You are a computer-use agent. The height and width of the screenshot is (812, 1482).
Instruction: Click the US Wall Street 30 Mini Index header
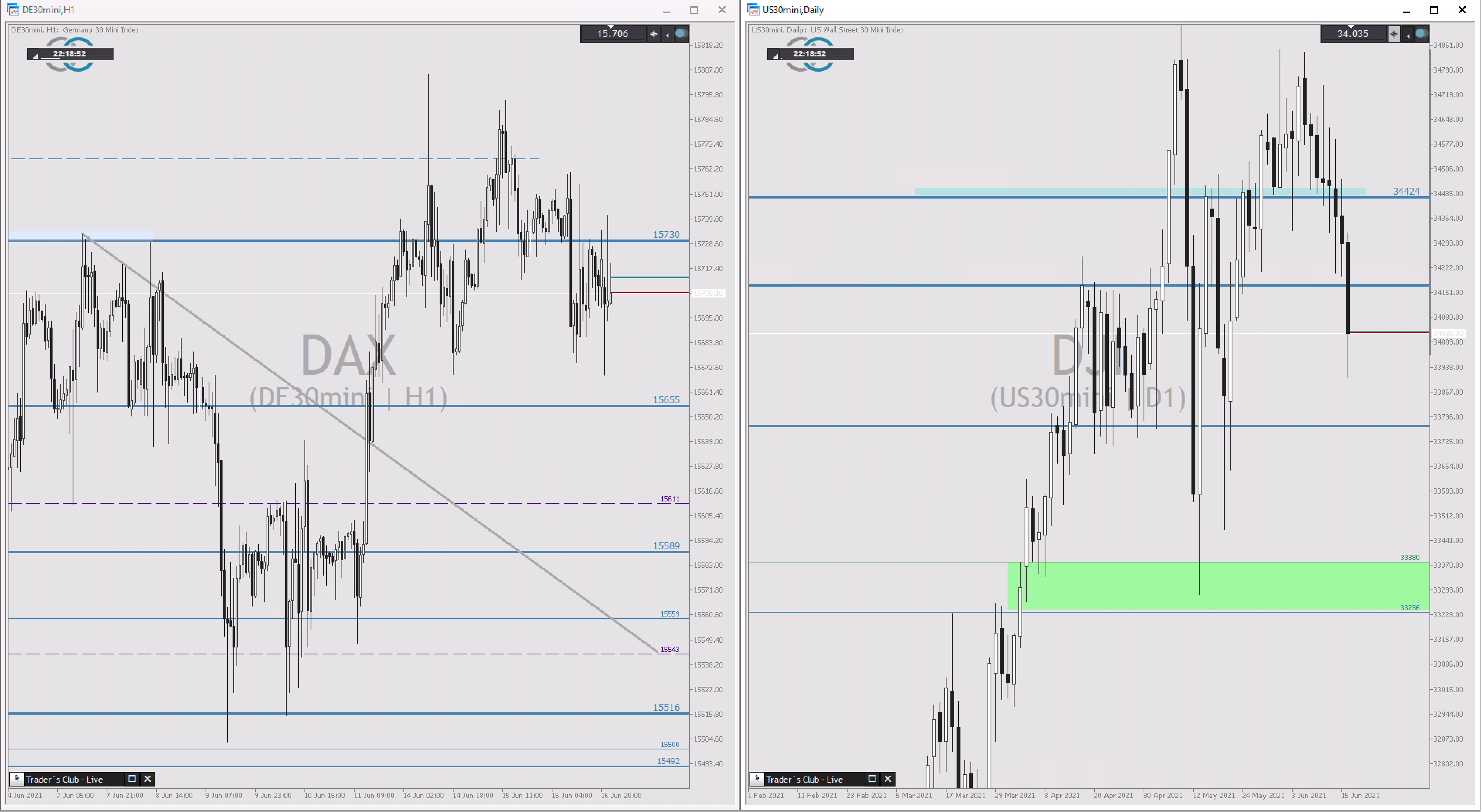pos(857,30)
